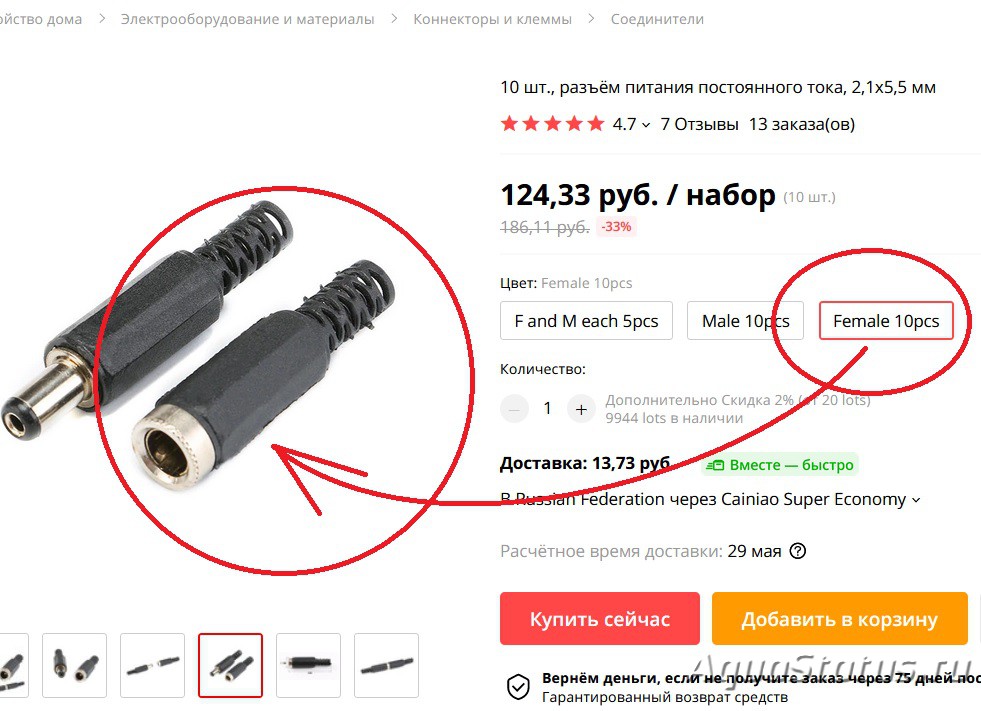Select the F and M each 5pcs option
This screenshot has height=711, width=981.
coord(586,321)
